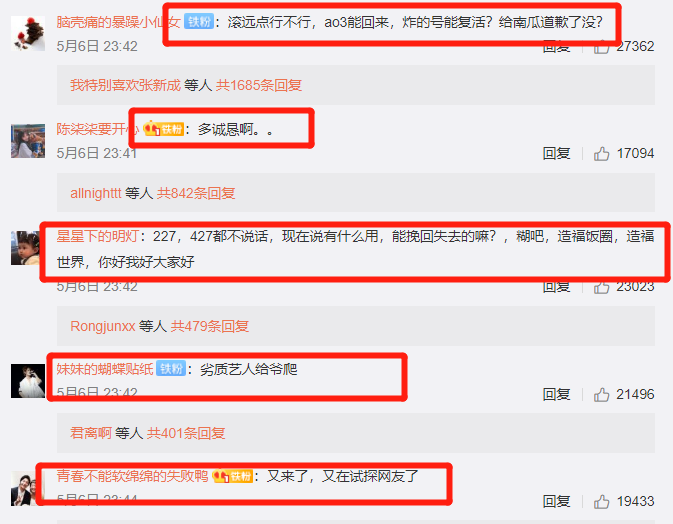The width and height of the screenshot is (673, 524).
Task: Click blue 铁粉 badge of 妹妹的蝴蝶贴纸
Action: click(171, 369)
